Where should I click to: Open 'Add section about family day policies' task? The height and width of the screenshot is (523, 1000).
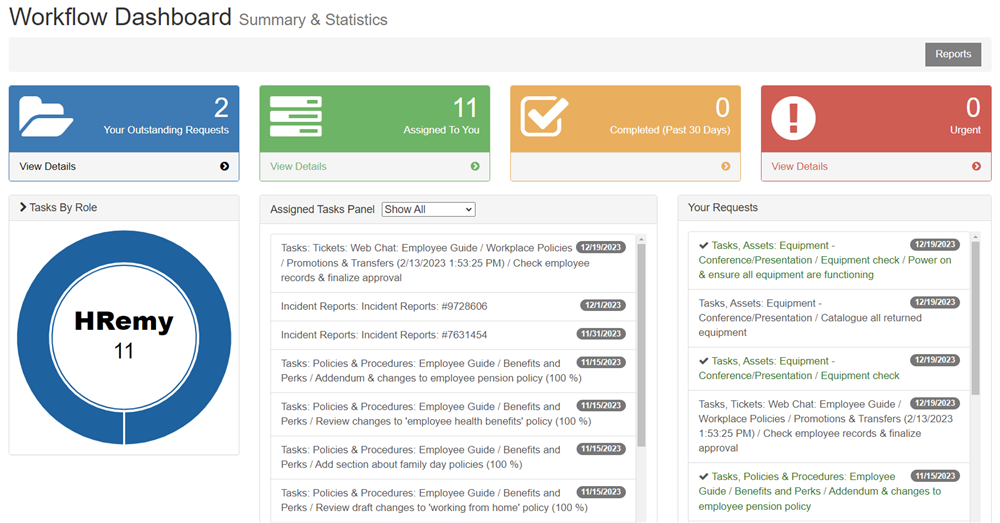[x=420, y=457]
